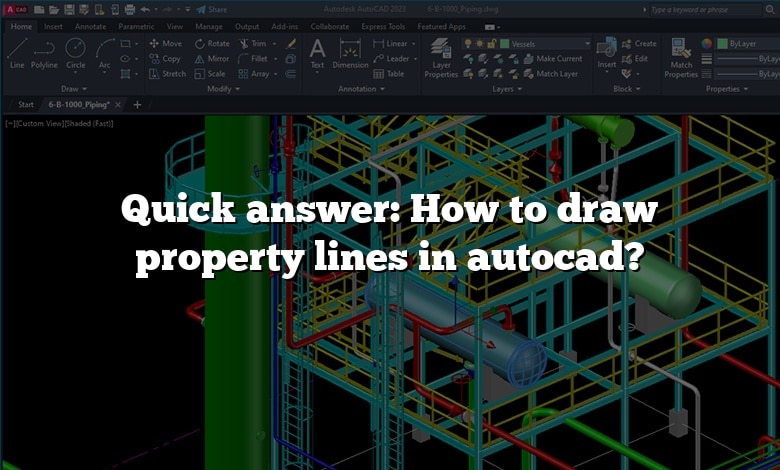Viewport: 780px width, 470px height.
Task: Start the Dimension tool
Action: coord(350,53)
